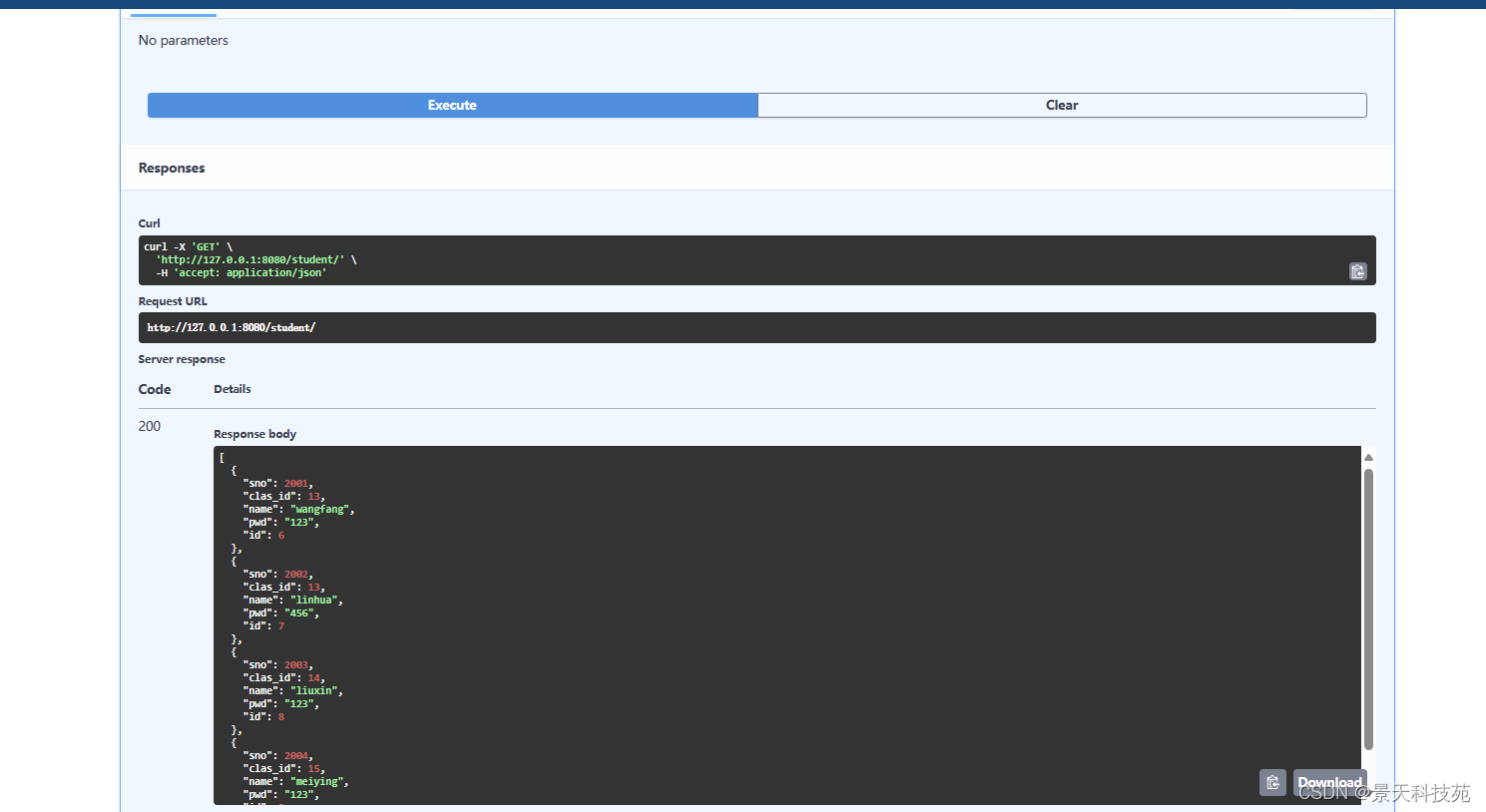This screenshot has height=812, width=1486.
Task: Click the sno value 2003
Action: coord(296,664)
